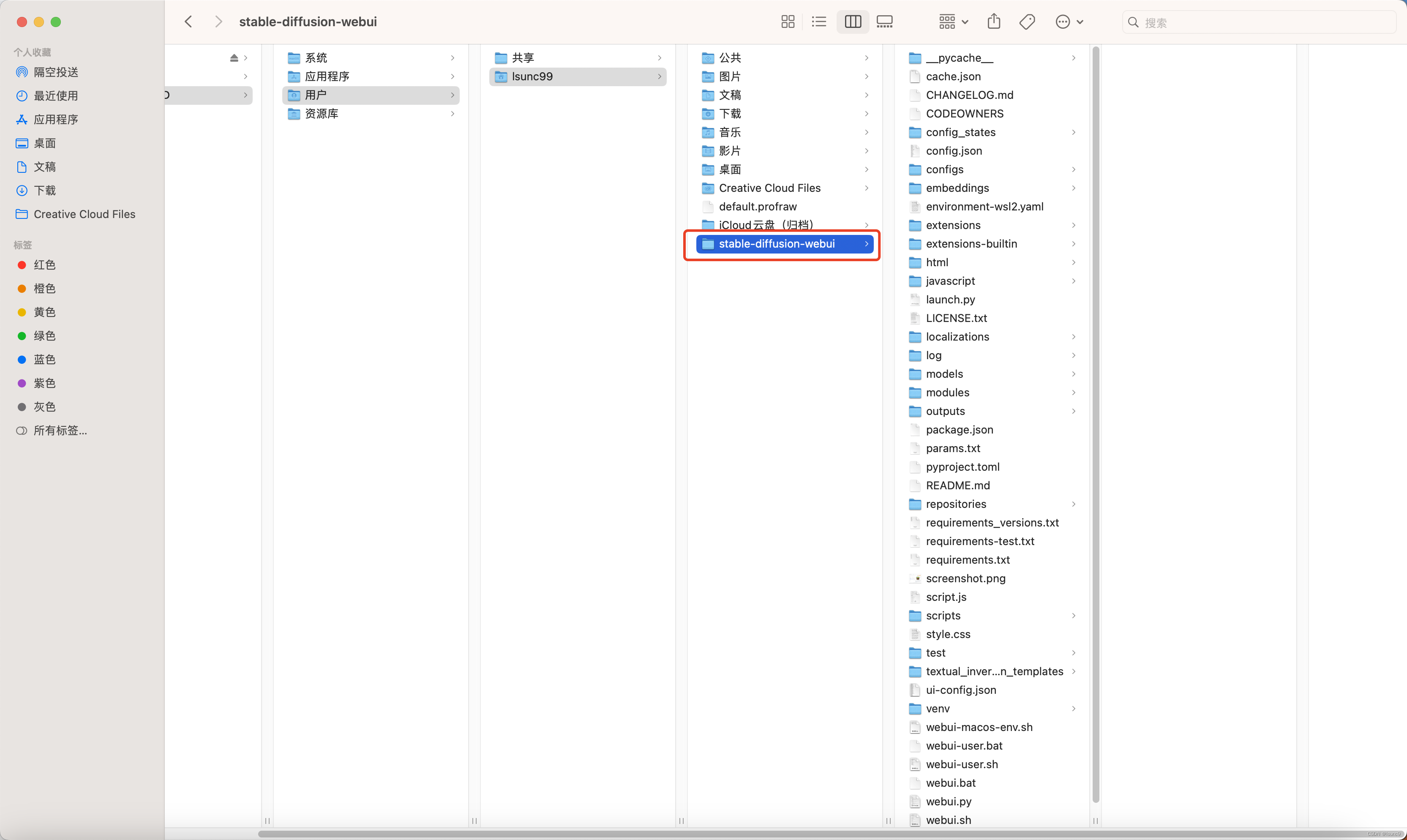
Task: Toggle the Blue (蓝色) tag filter
Action: pos(44,360)
